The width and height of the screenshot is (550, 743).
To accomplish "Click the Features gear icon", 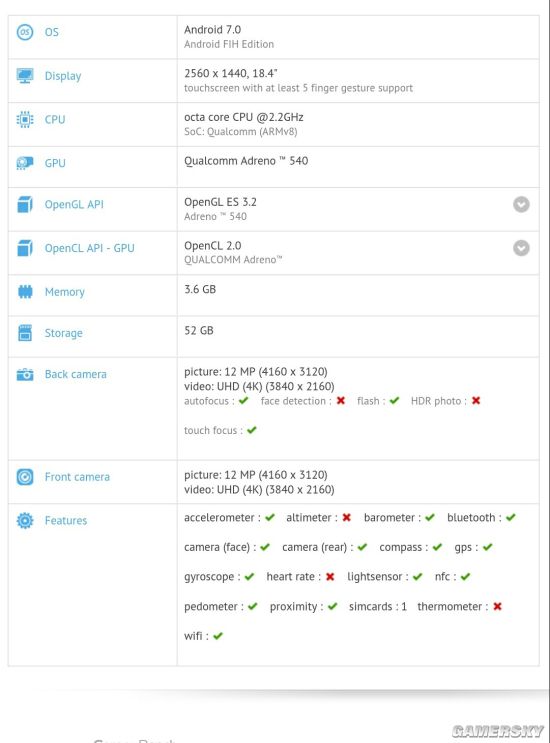I will [x=25, y=520].
